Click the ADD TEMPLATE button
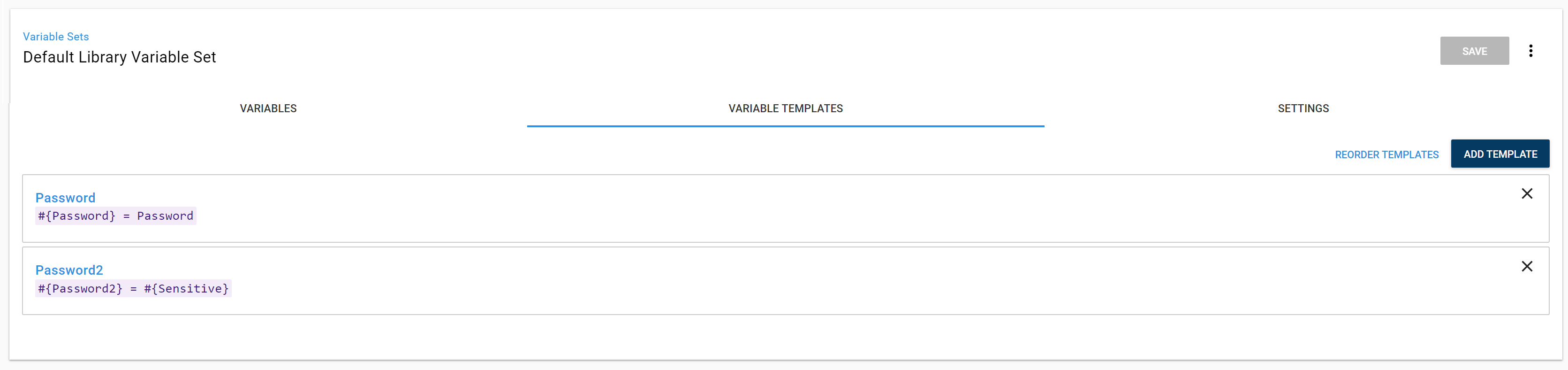The image size is (1568, 370). pos(1500,154)
